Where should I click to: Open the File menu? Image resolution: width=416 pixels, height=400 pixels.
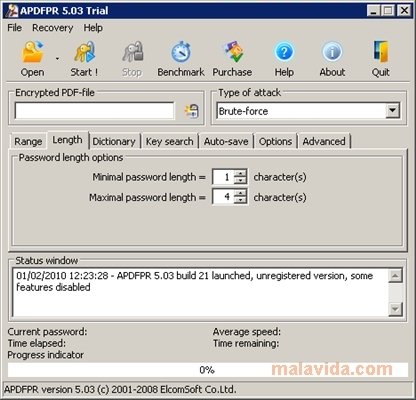click(14, 28)
